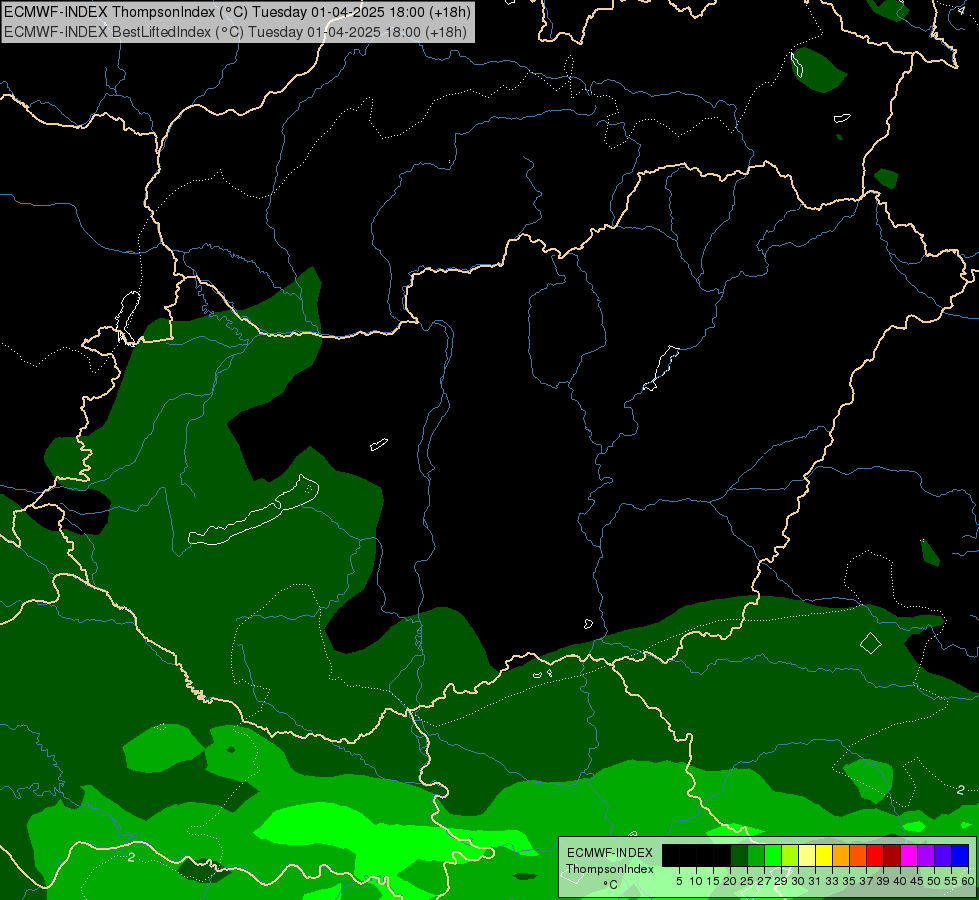Viewport: 979px width, 900px height.
Task: Select the blue 55–60 legend swatch
Action: coord(960,855)
